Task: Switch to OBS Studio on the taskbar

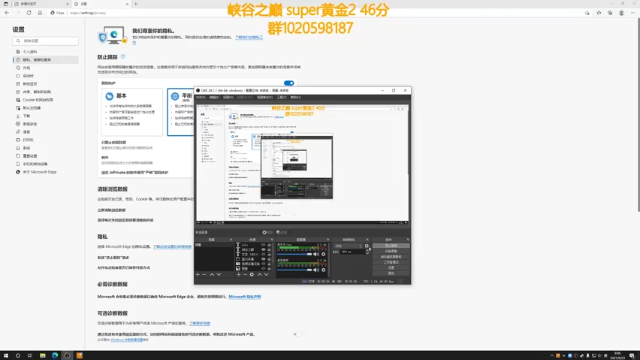Action: tap(67, 356)
